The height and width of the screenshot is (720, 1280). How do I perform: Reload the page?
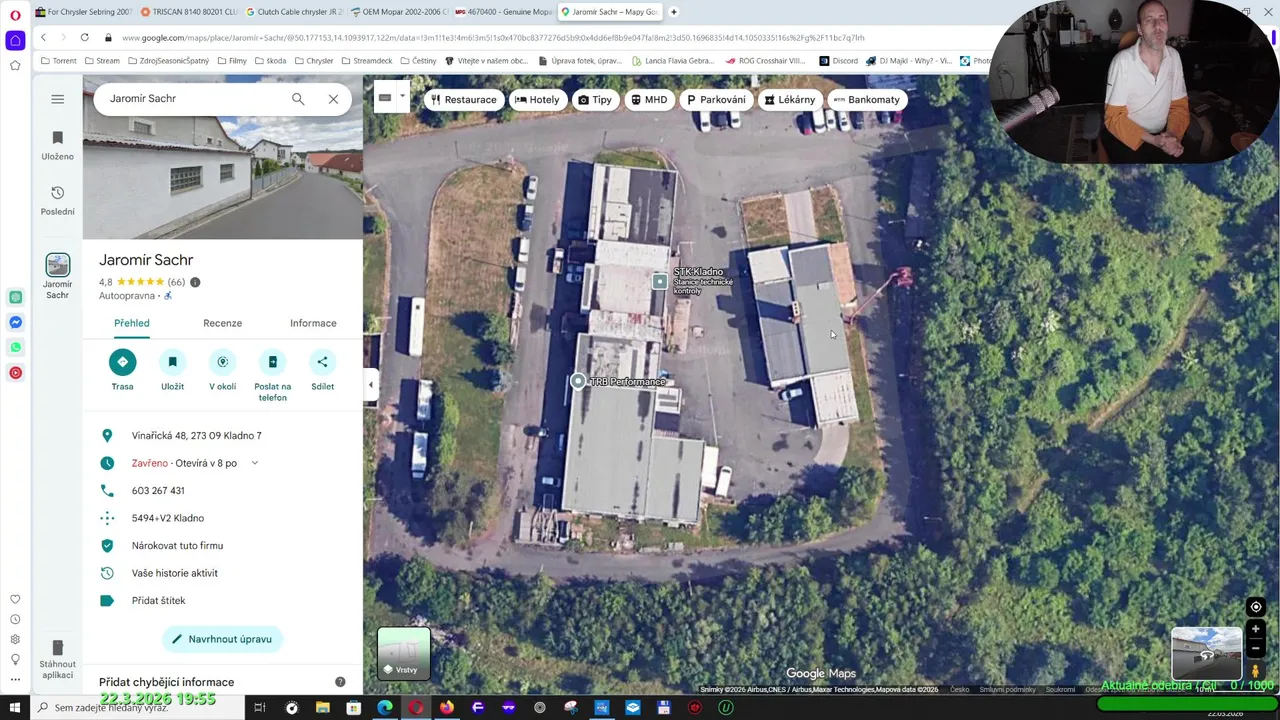[84, 38]
